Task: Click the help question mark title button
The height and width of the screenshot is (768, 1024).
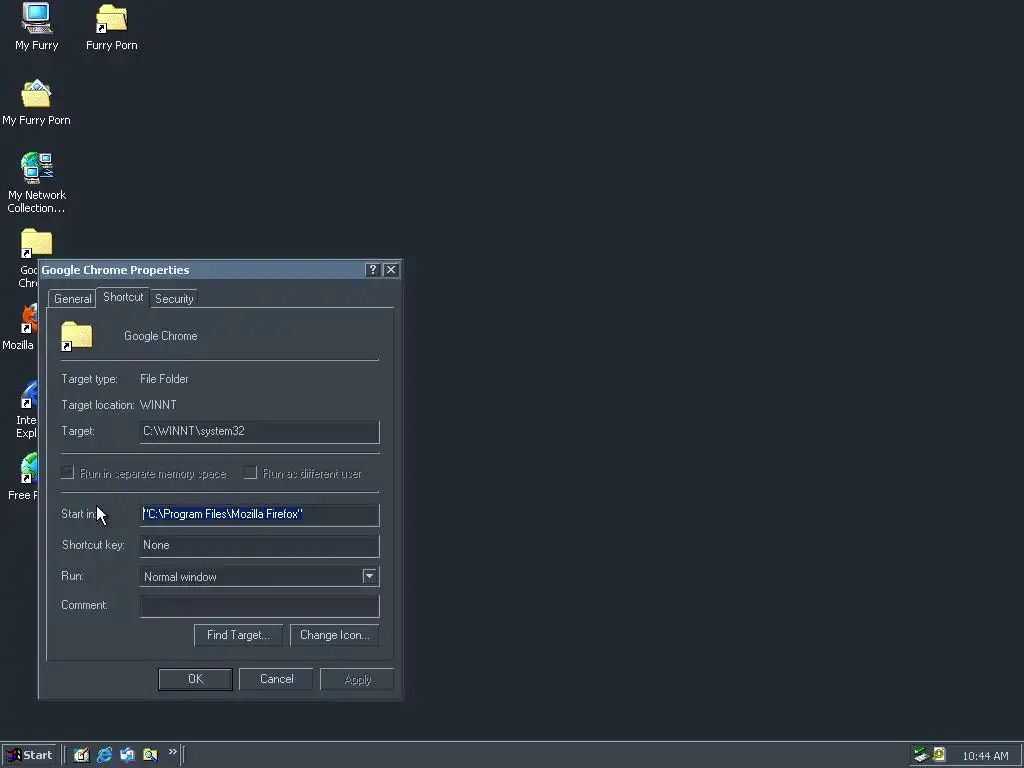Action: click(373, 270)
